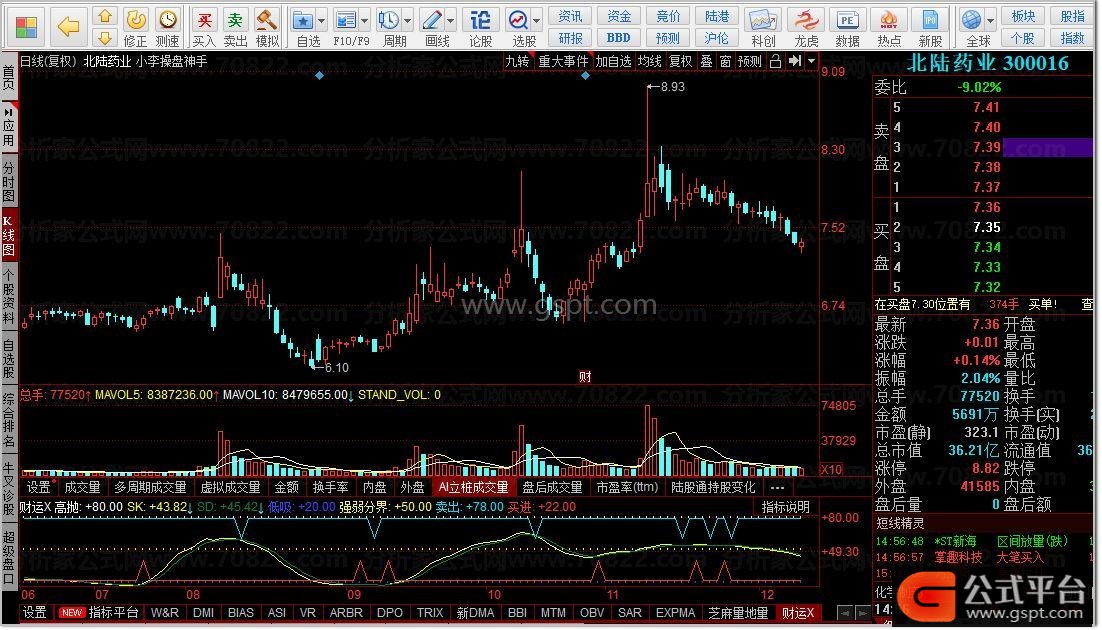Viewport: 1102px width, 630px height.
Task: Open the 指标说明 indicator description
Action: point(786,507)
